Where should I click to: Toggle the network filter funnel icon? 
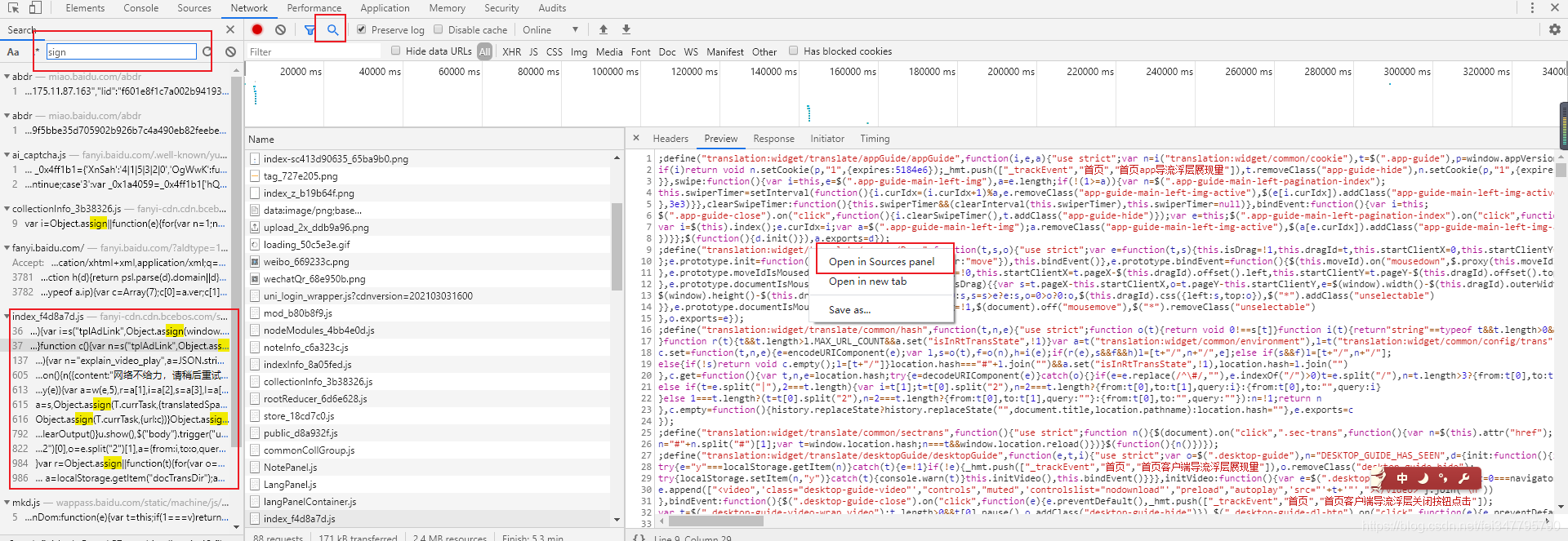310,29
